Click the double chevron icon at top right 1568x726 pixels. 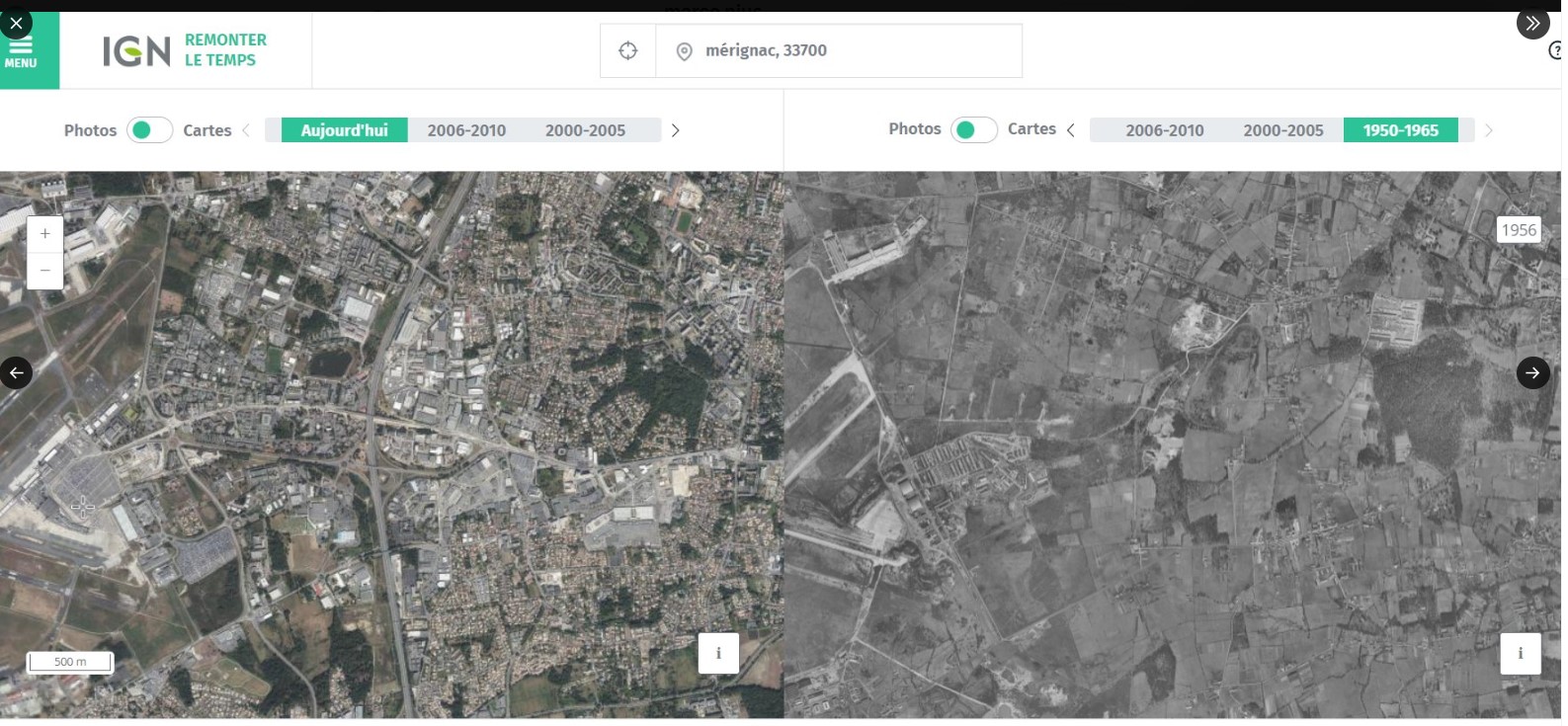(1532, 24)
